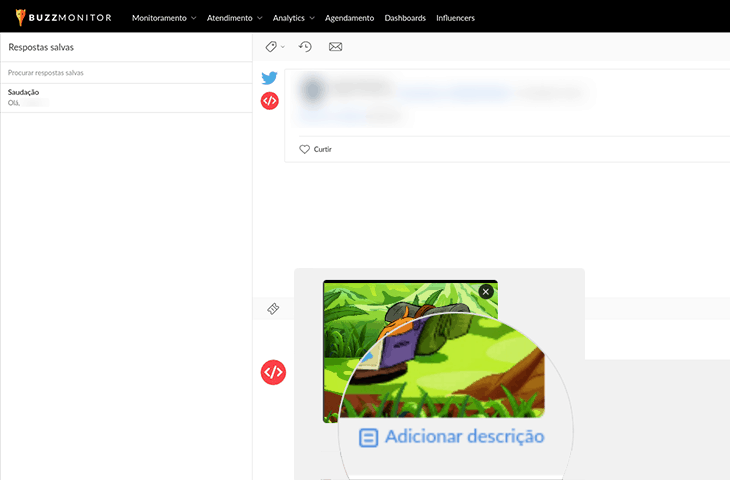Go to Agendamento
Image resolution: width=730 pixels, height=480 pixels.
349,18
